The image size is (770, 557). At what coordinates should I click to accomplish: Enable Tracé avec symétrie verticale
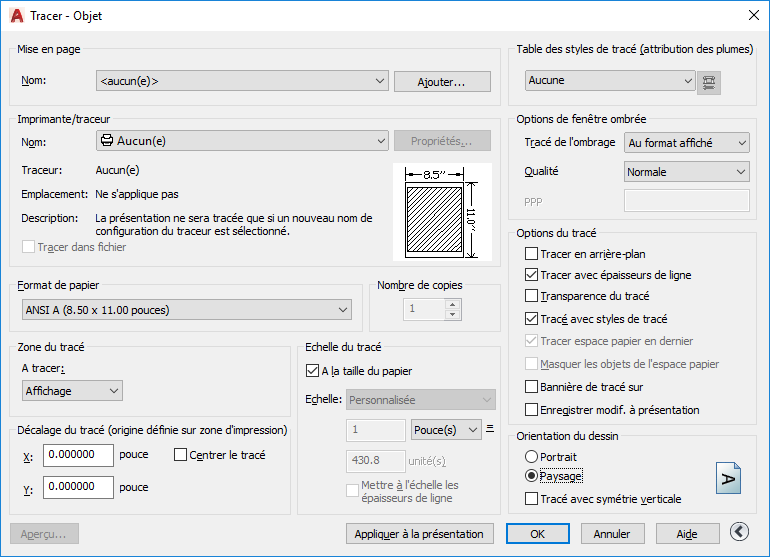[532, 498]
